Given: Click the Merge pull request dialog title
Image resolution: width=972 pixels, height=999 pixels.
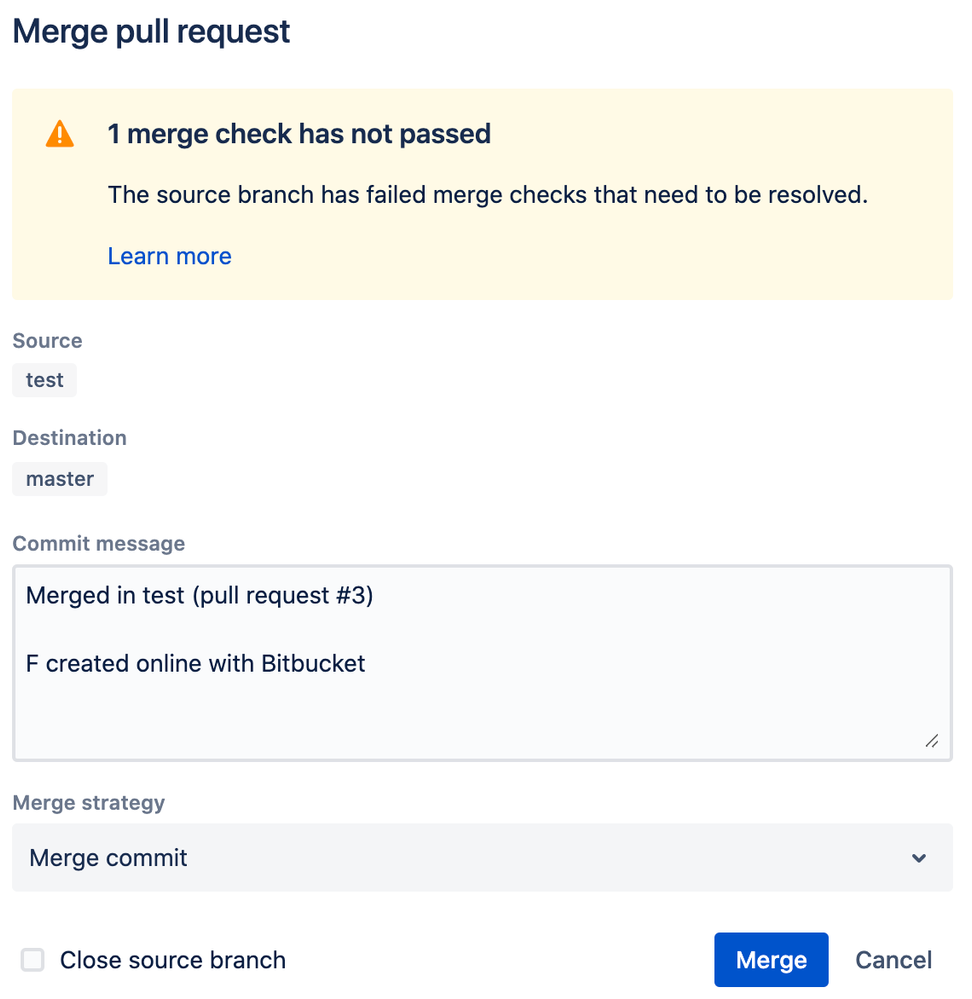Looking at the screenshot, I should click(x=151, y=31).
